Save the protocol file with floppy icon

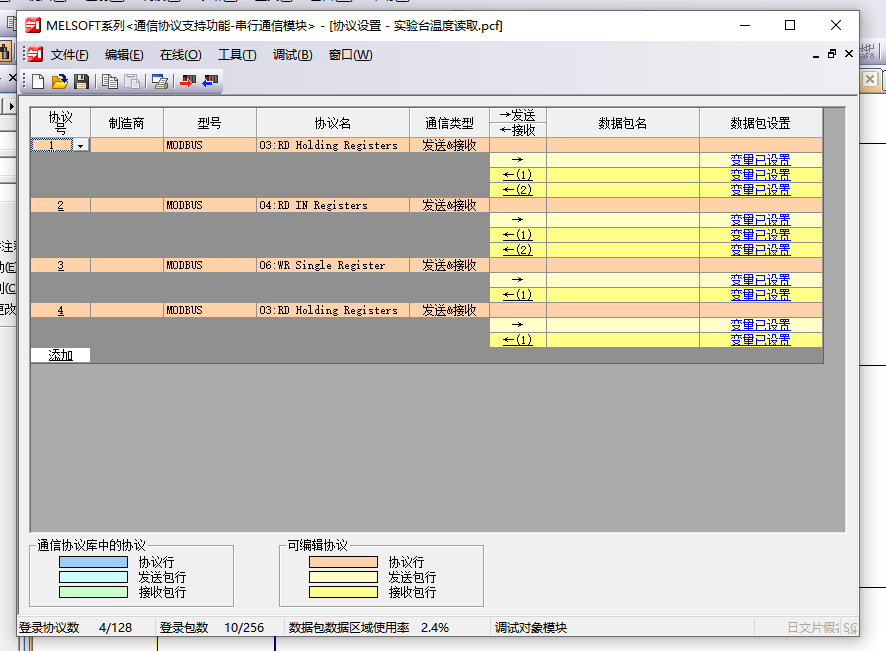click(81, 82)
